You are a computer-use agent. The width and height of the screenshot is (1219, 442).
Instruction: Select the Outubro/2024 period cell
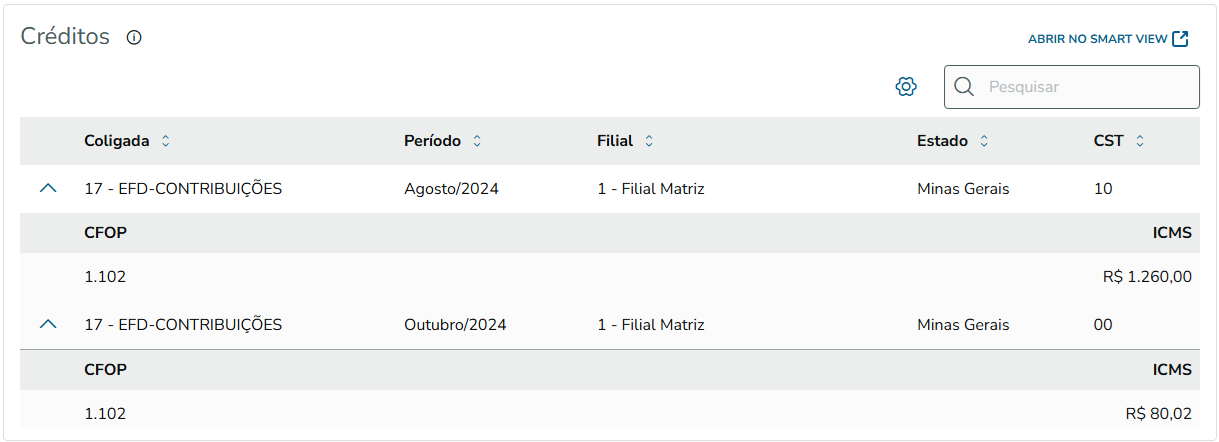click(x=455, y=324)
